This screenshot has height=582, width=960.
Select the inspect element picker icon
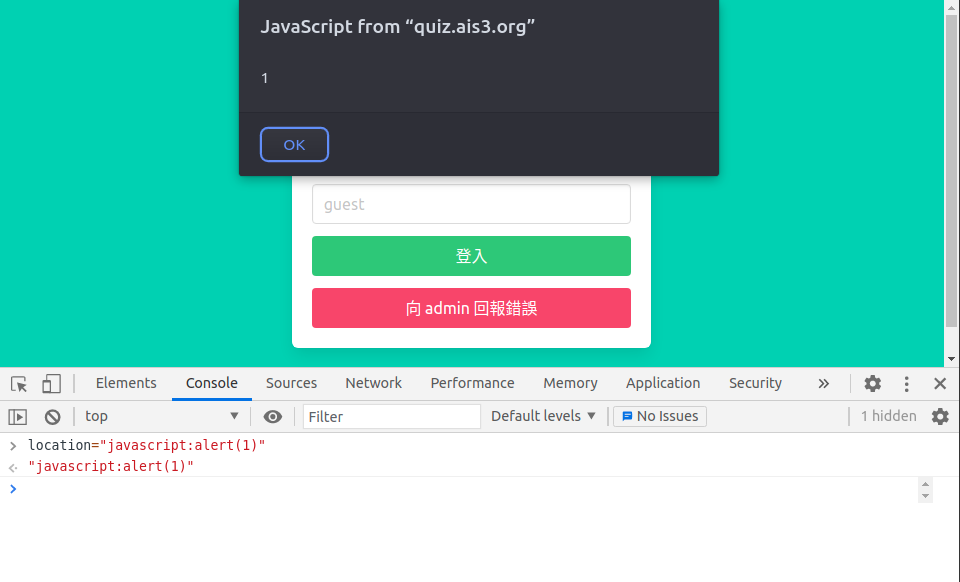point(19,384)
